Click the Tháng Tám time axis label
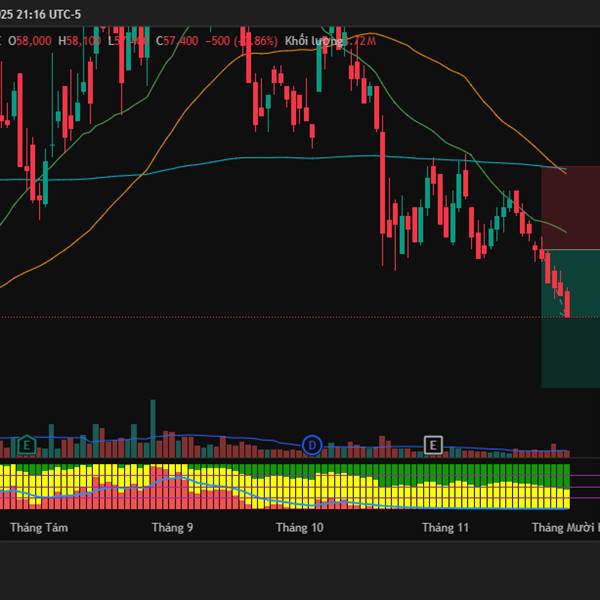This screenshot has height=600, width=600. pos(39,528)
